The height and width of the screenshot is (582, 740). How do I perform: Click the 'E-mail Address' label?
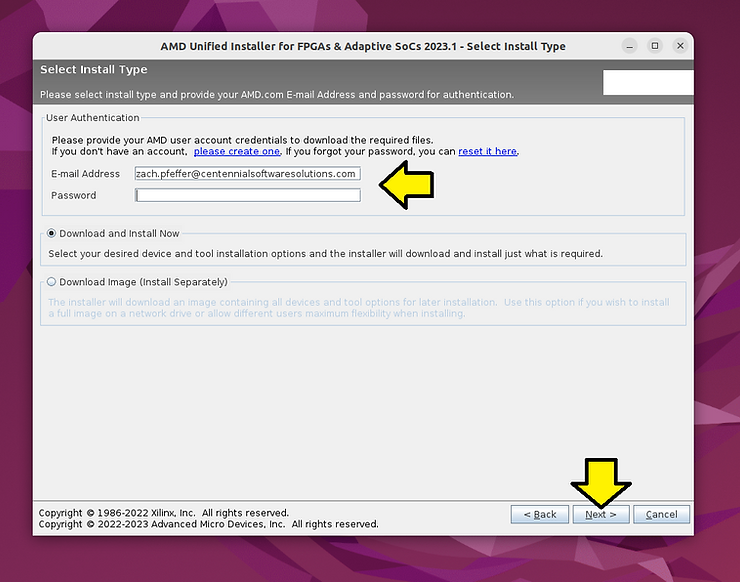[x=85, y=174]
